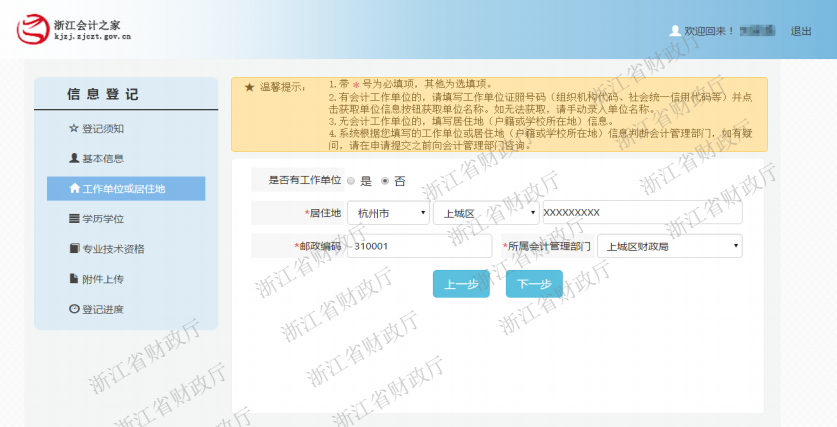Select 是 radio for 是否有工作单位
This screenshot has height=427, width=837.
click(350, 181)
